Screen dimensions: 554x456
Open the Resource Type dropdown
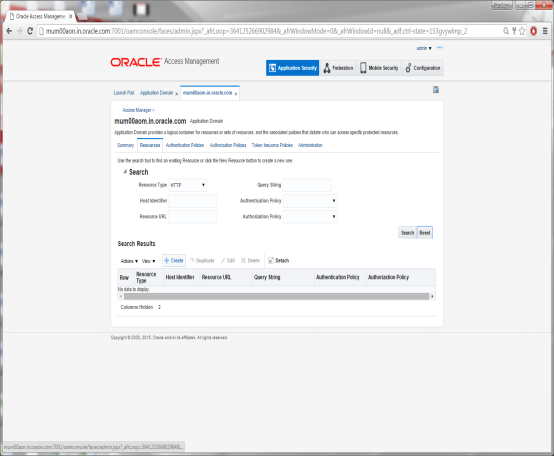[x=188, y=185]
